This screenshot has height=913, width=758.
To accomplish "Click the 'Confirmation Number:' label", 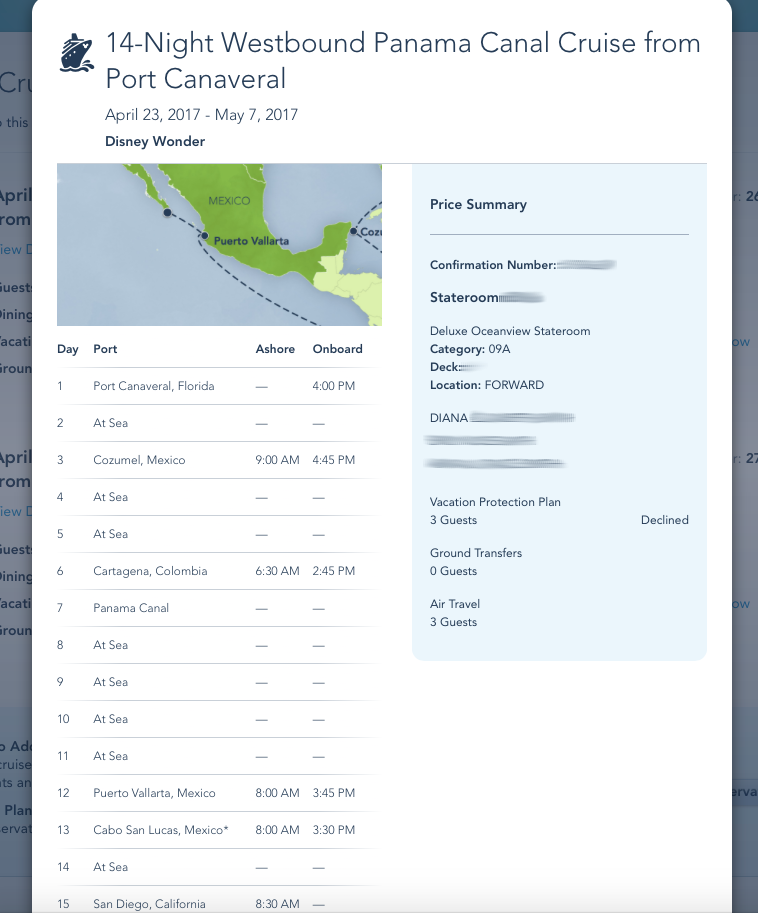I will 493,265.
